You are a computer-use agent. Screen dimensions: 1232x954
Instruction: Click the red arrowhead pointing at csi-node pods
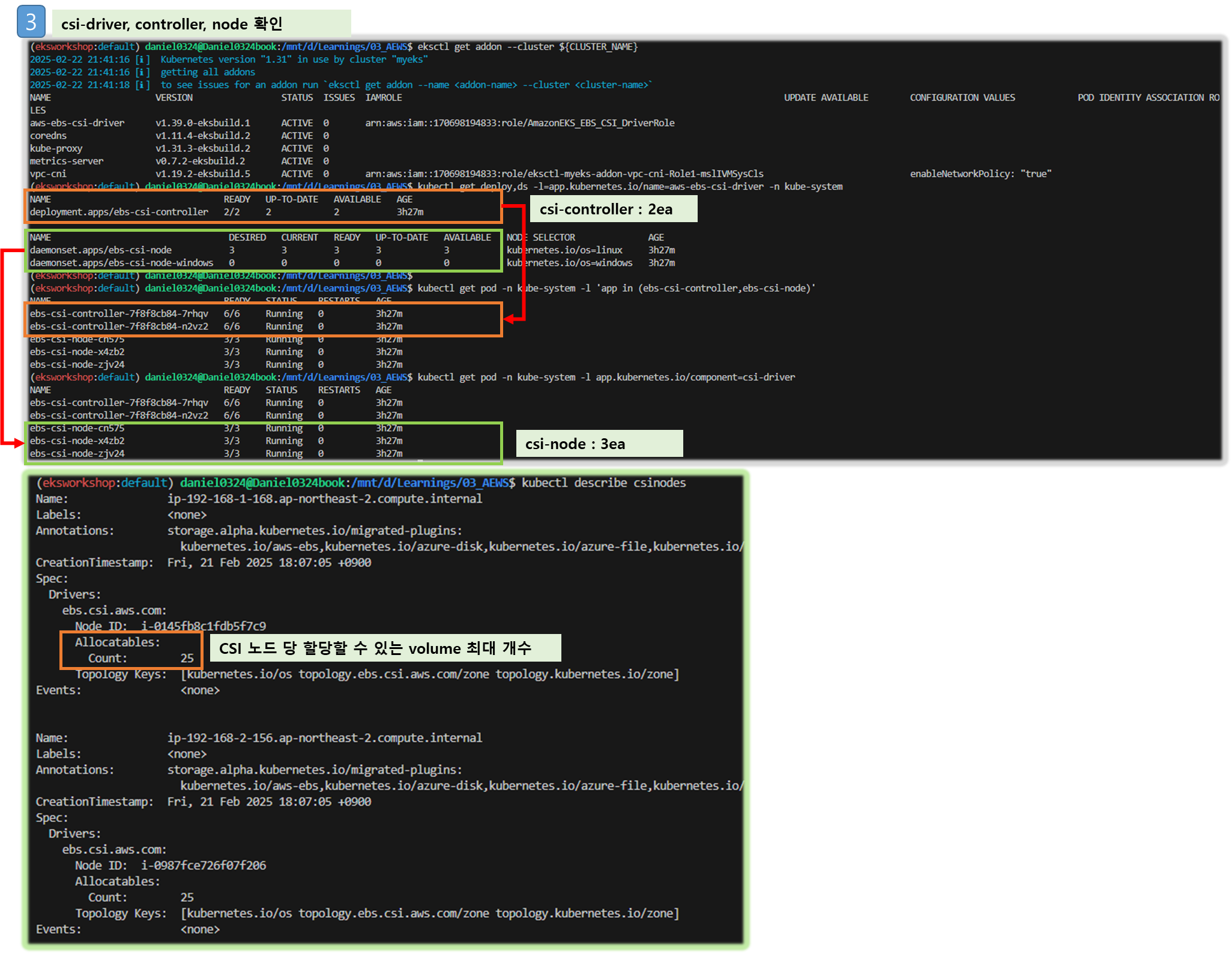point(18,443)
